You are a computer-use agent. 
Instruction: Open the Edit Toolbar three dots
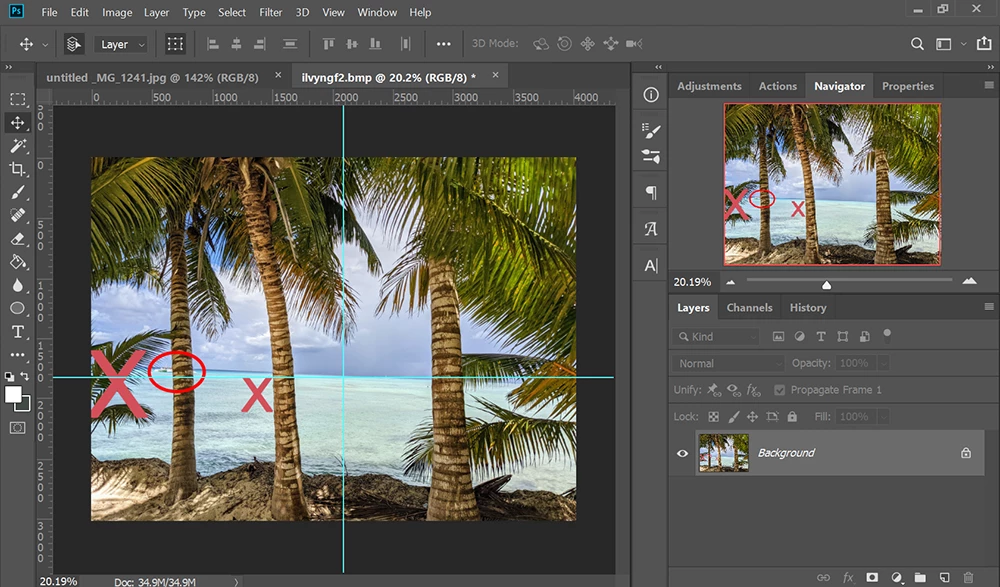pos(18,355)
